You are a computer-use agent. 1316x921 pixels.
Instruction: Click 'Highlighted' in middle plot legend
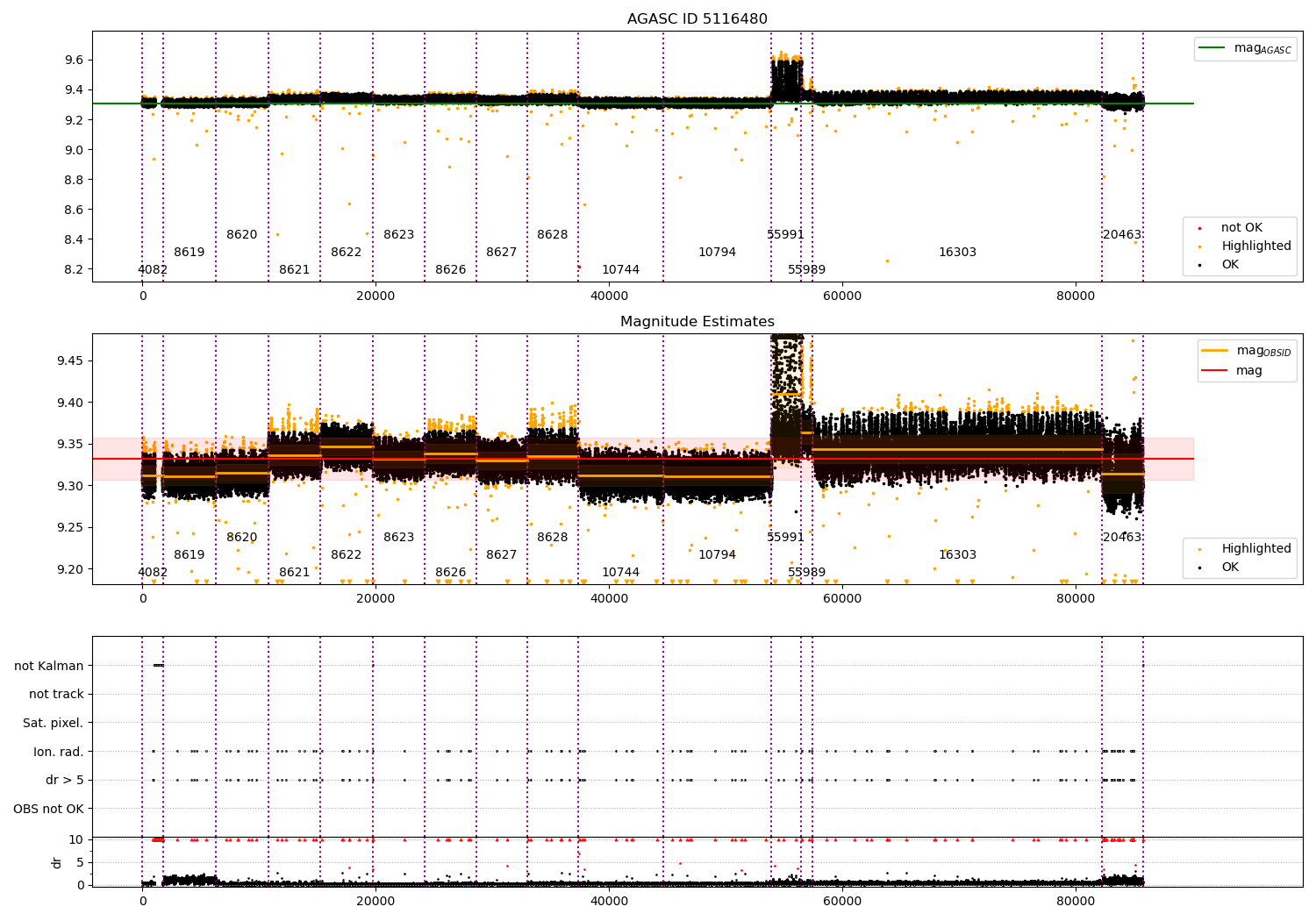click(x=1255, y=549)
